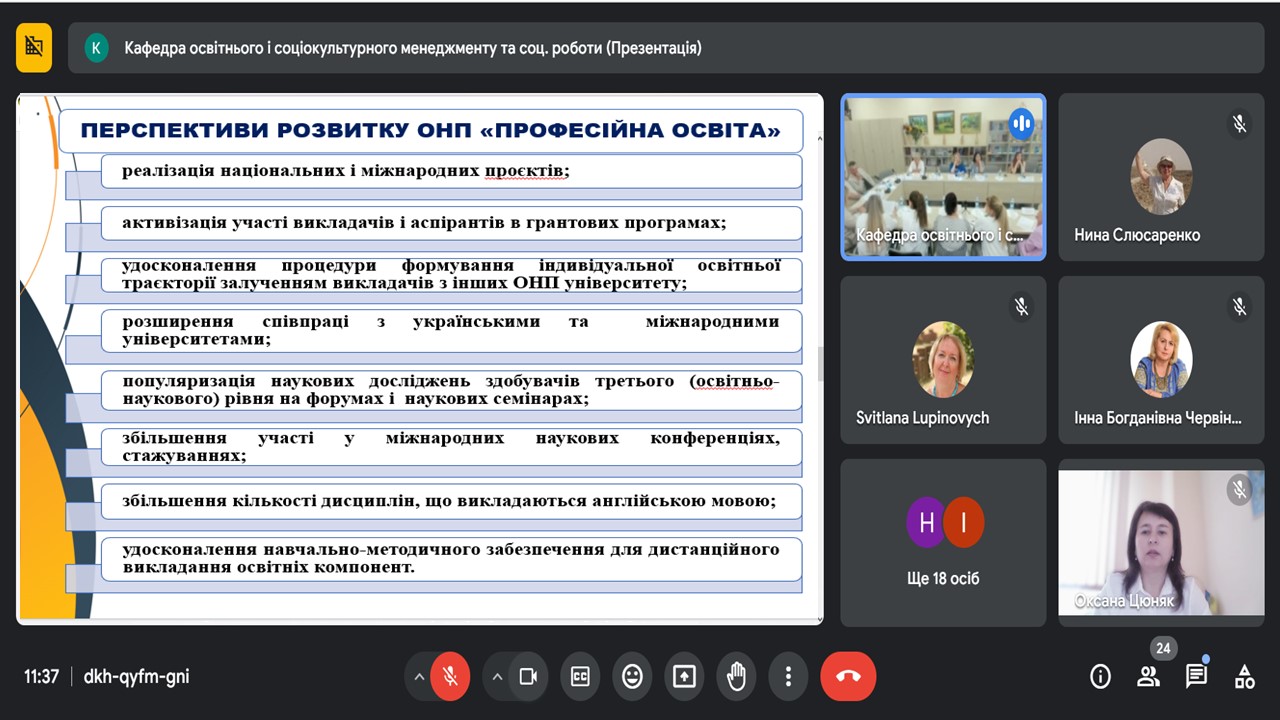The image size is (1280, 720).
Task: Open the meeting details info icon
Action: click(1100, 677)
